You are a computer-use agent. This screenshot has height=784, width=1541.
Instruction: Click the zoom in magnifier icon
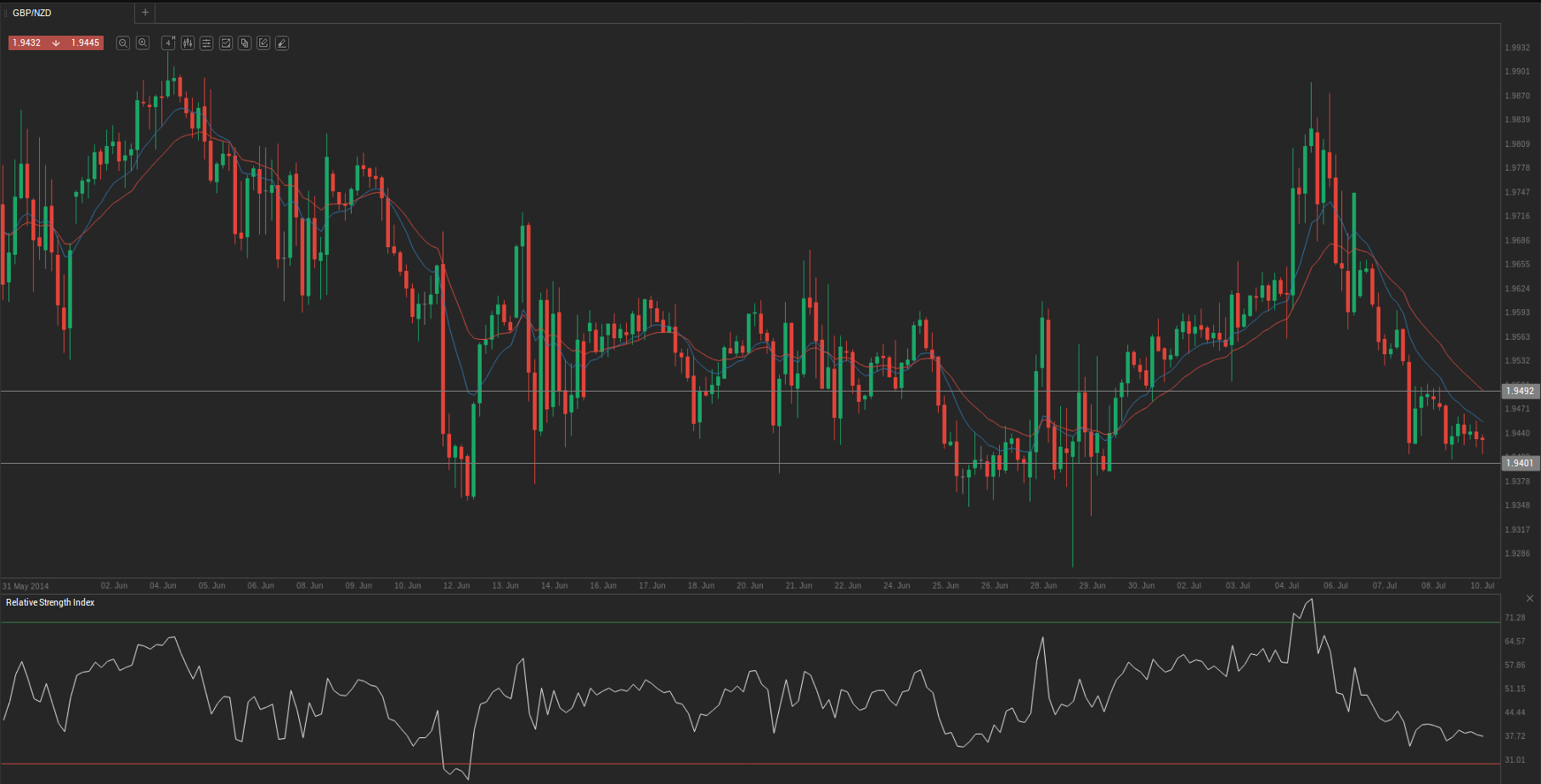click(143, 43)
